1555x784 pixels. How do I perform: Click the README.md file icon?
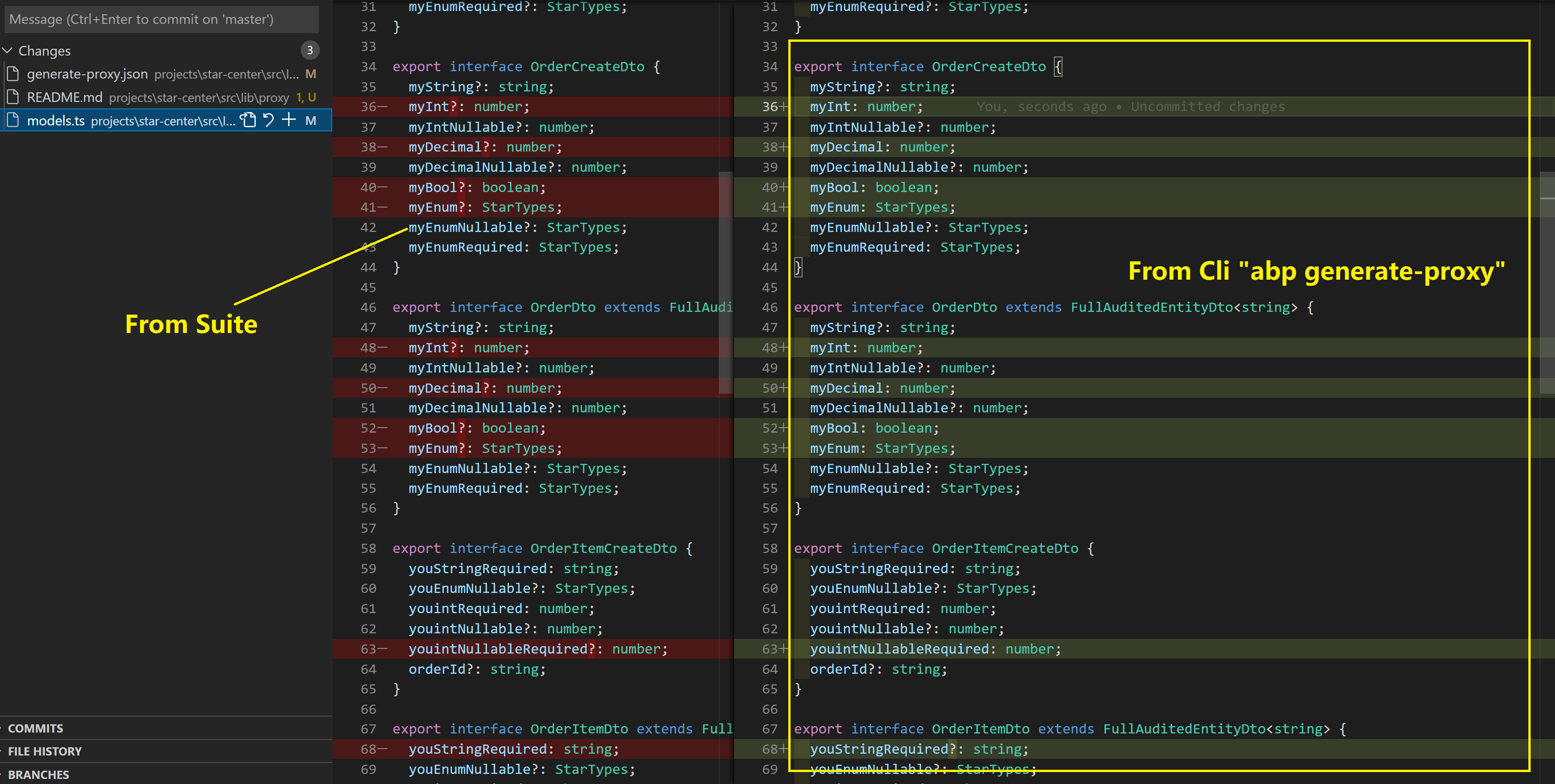pyautogui.click(x=13, y=97)
